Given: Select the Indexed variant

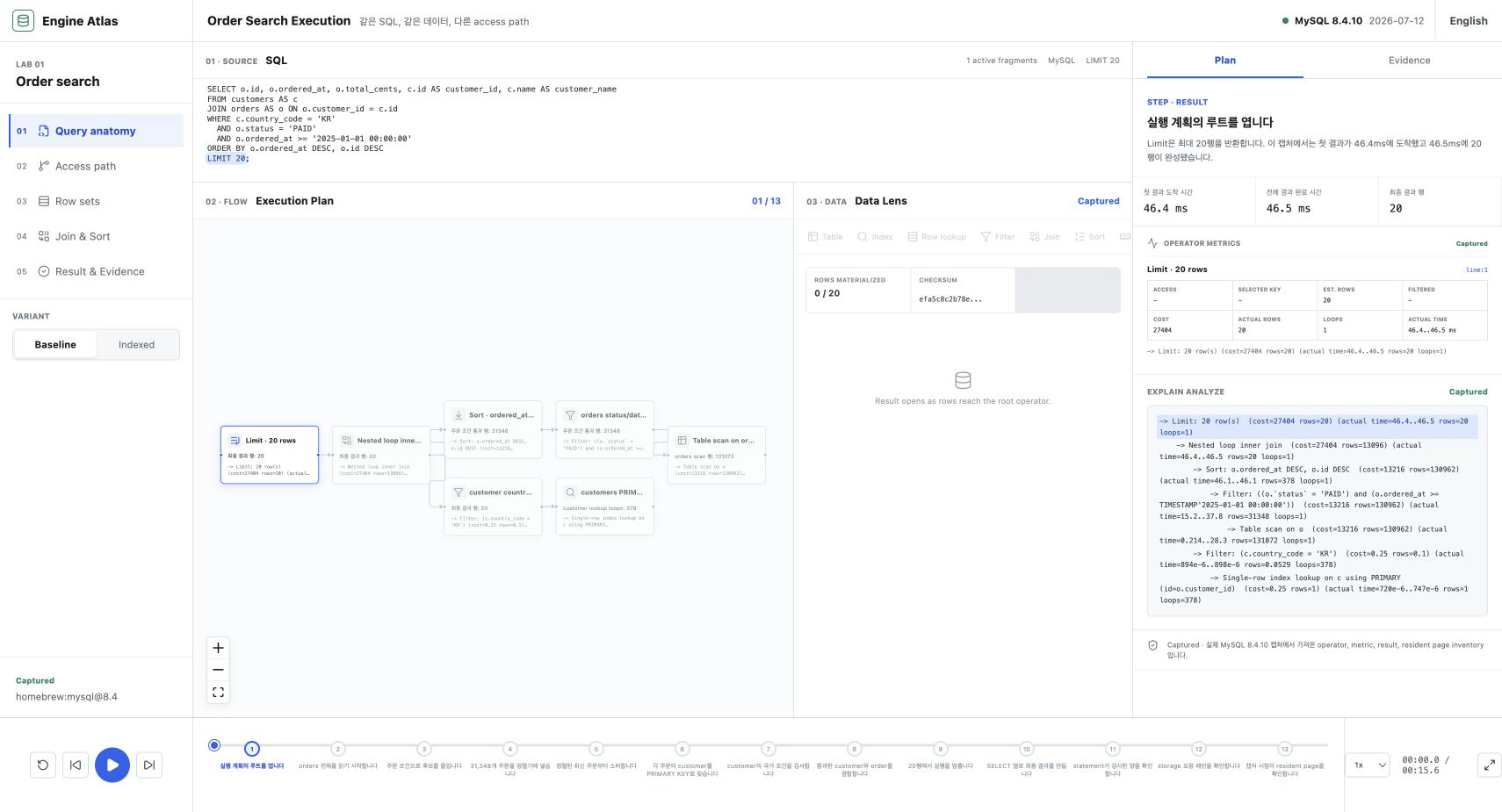Looking at the screenshot, I should click(x=136, y=345).
